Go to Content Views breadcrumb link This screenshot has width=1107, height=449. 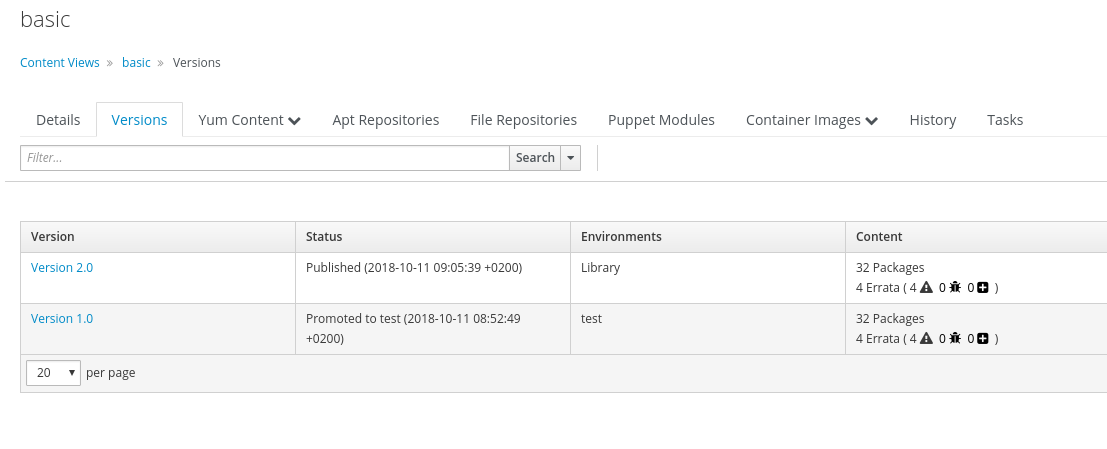pyautogui.click(x=60, y=62)
